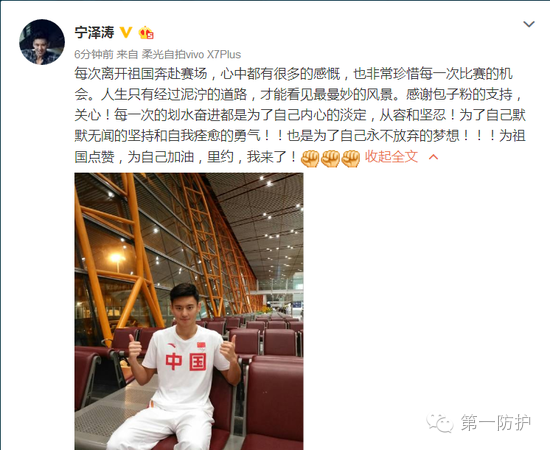Image resolution: width=550 pixels, height=450 pixels.
Task: Open the 6分钟前 timestamp link
Action: tap(94, 54)
